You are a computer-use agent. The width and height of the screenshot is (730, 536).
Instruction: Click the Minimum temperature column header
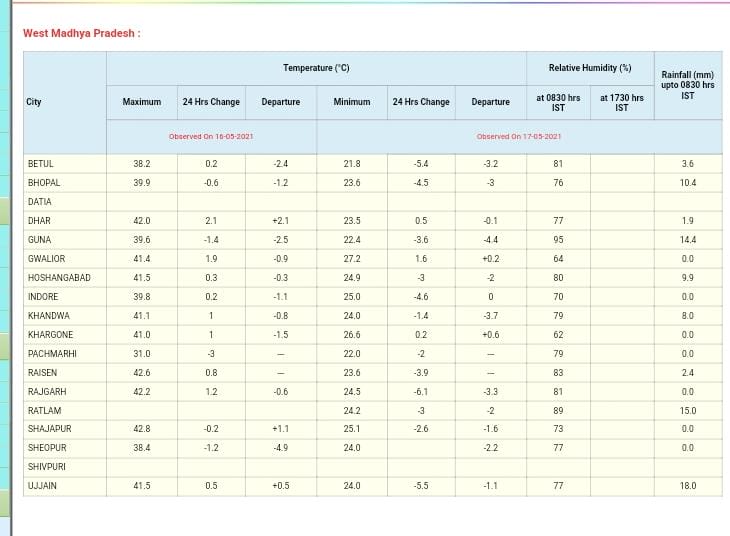352,102
